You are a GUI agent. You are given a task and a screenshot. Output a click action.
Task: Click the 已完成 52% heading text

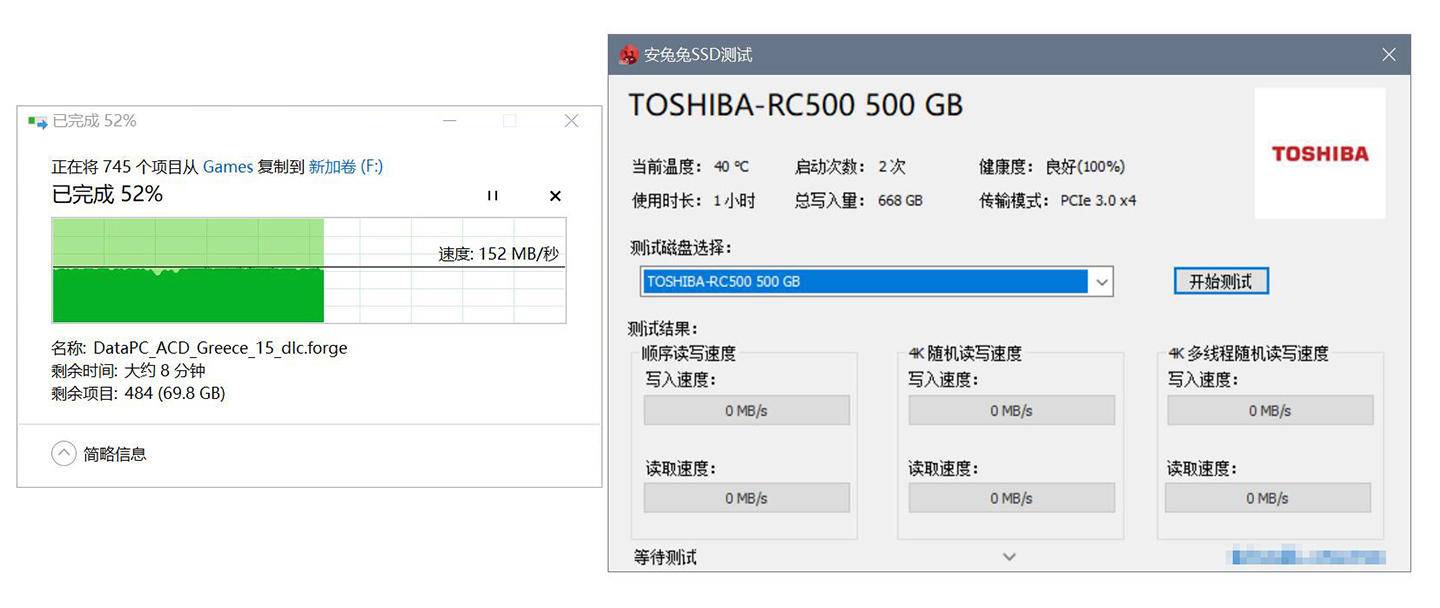106,193
